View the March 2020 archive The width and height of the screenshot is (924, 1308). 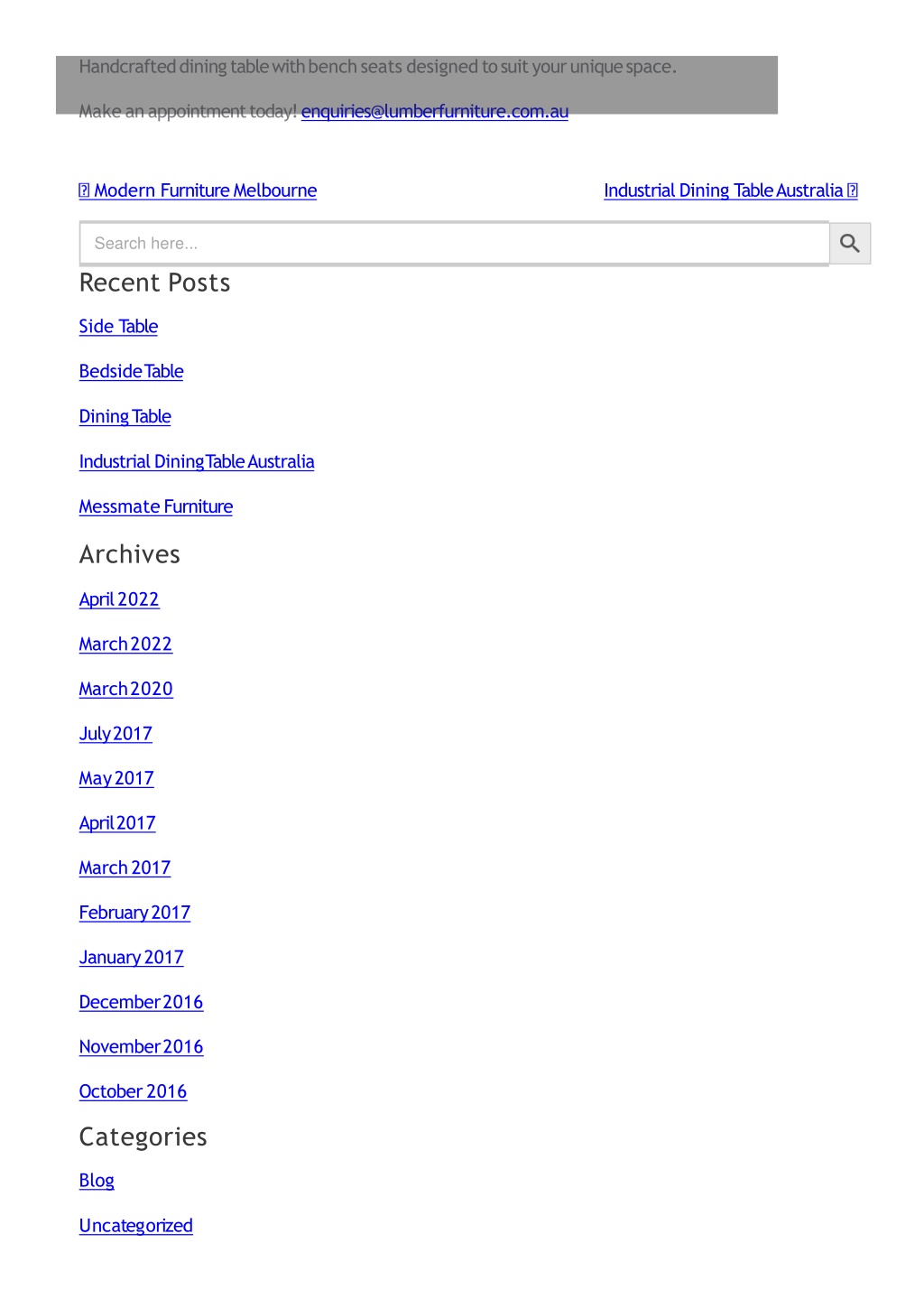[125, 689]
